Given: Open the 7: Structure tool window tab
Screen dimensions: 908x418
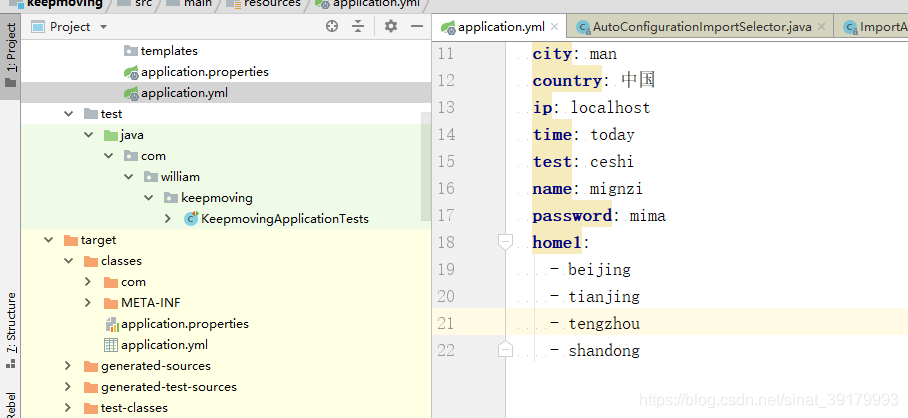Looking at the screenshot, I should point(10,330).
